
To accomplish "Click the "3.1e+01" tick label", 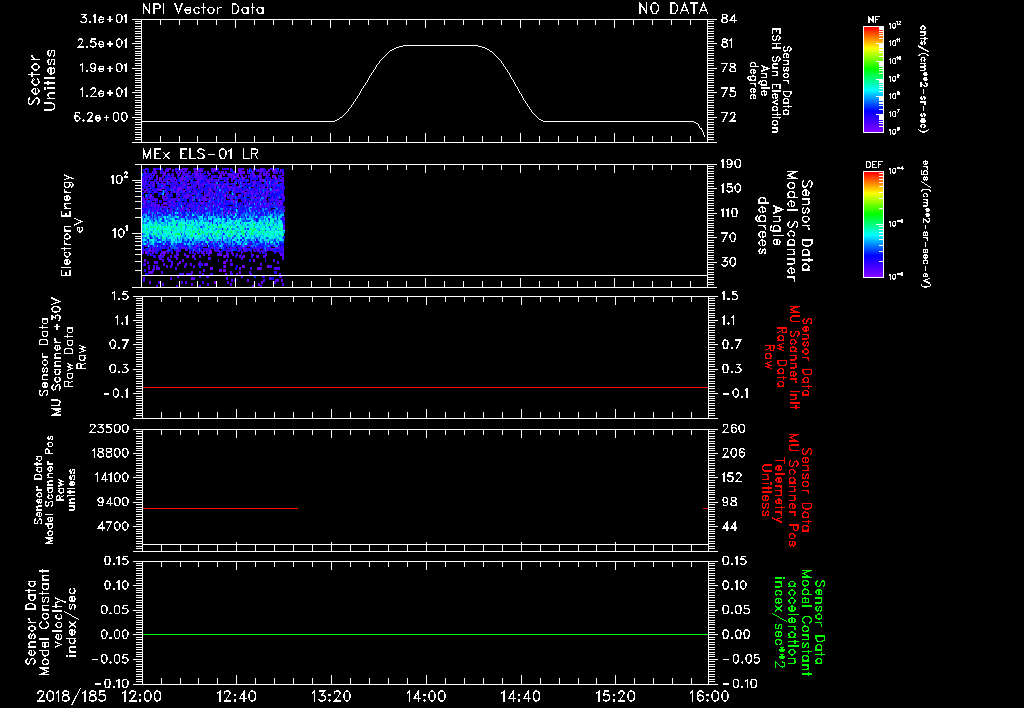I will (104, 18).
